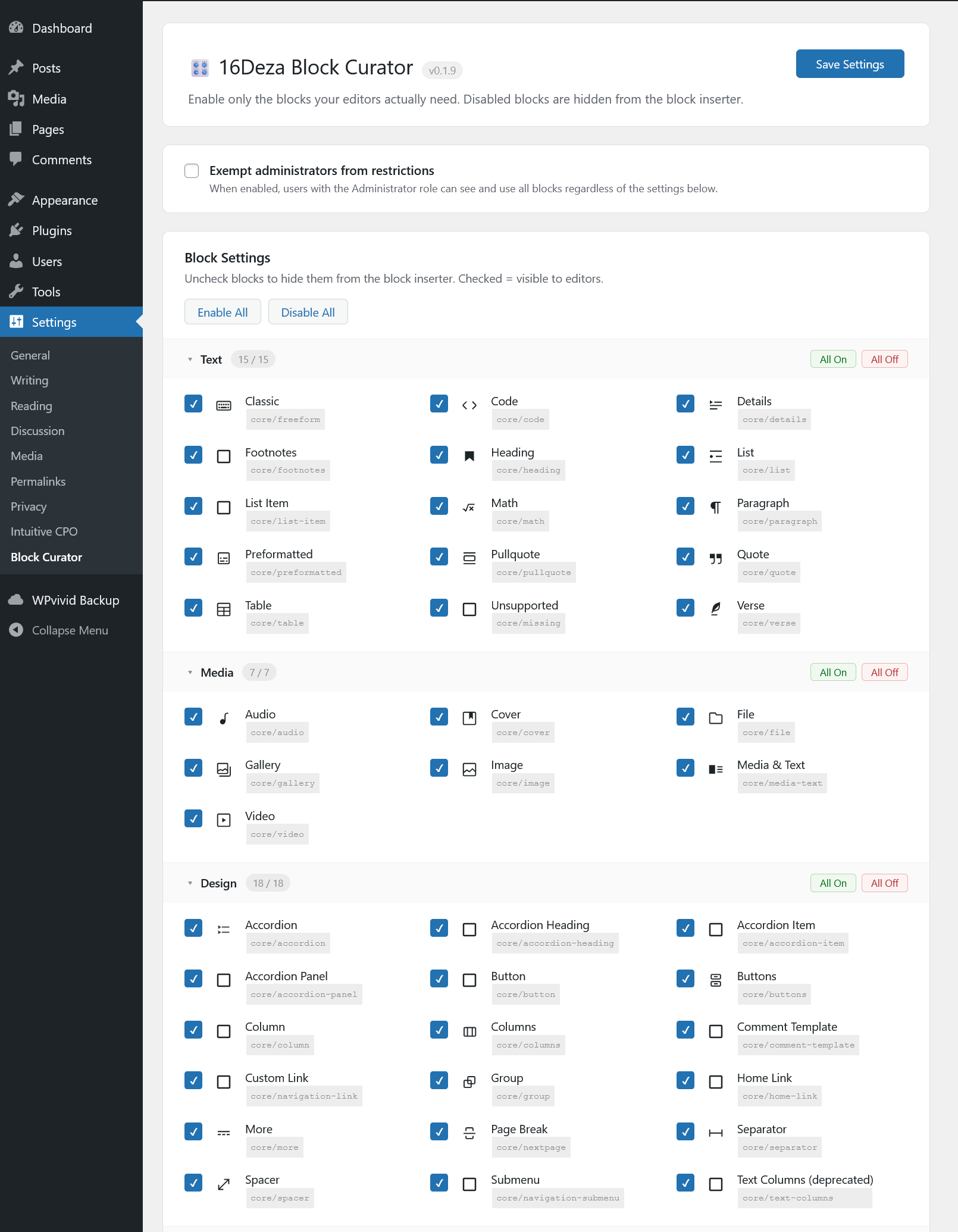Enable Exempt administrators from restrictions checkbox

click(192, 171)
